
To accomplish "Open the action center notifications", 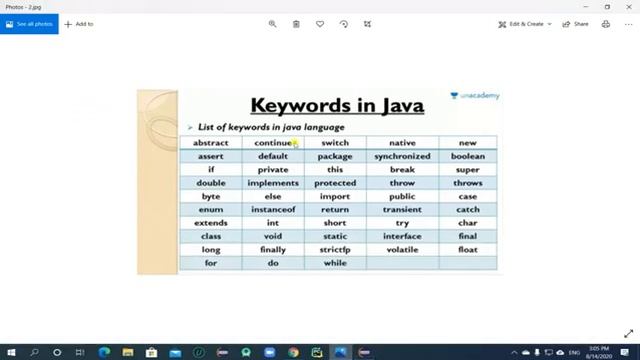I will pyautogui.click(x=624, y=352).
